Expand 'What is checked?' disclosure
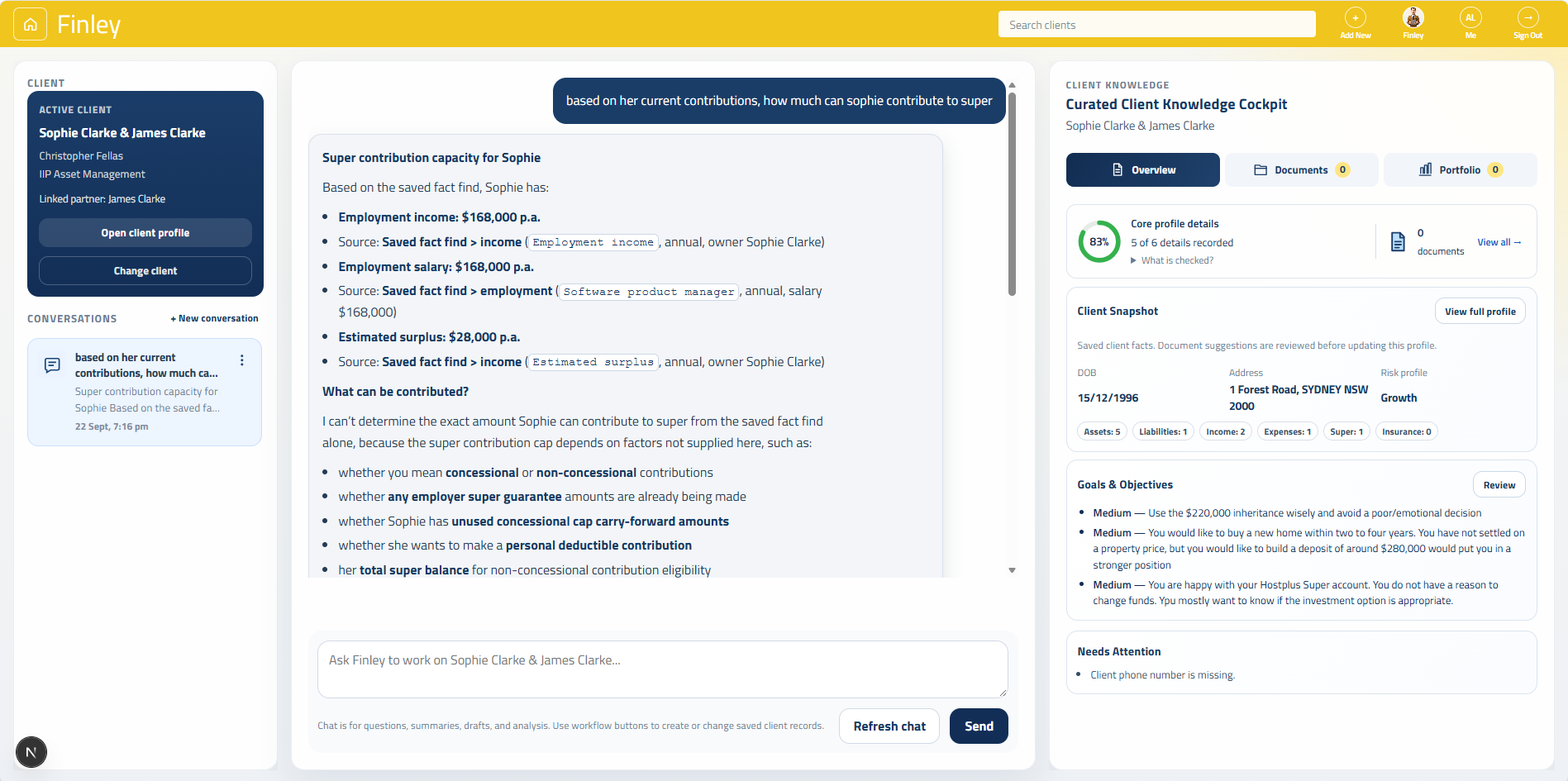Screen dimensions: 1568x781 pyautogui.click(x=1172, y=260)
